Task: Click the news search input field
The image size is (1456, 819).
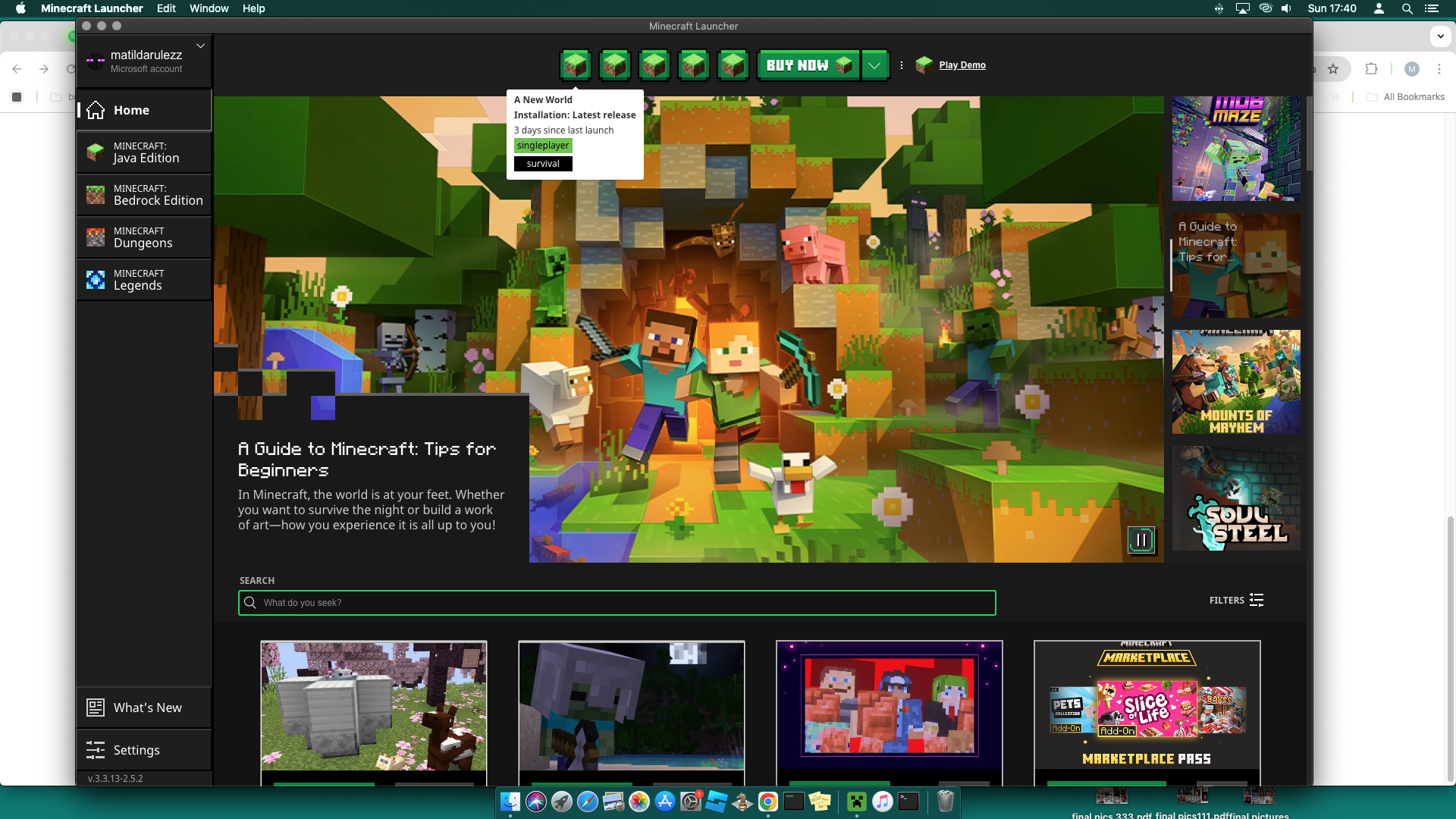Action: (617, 603)
